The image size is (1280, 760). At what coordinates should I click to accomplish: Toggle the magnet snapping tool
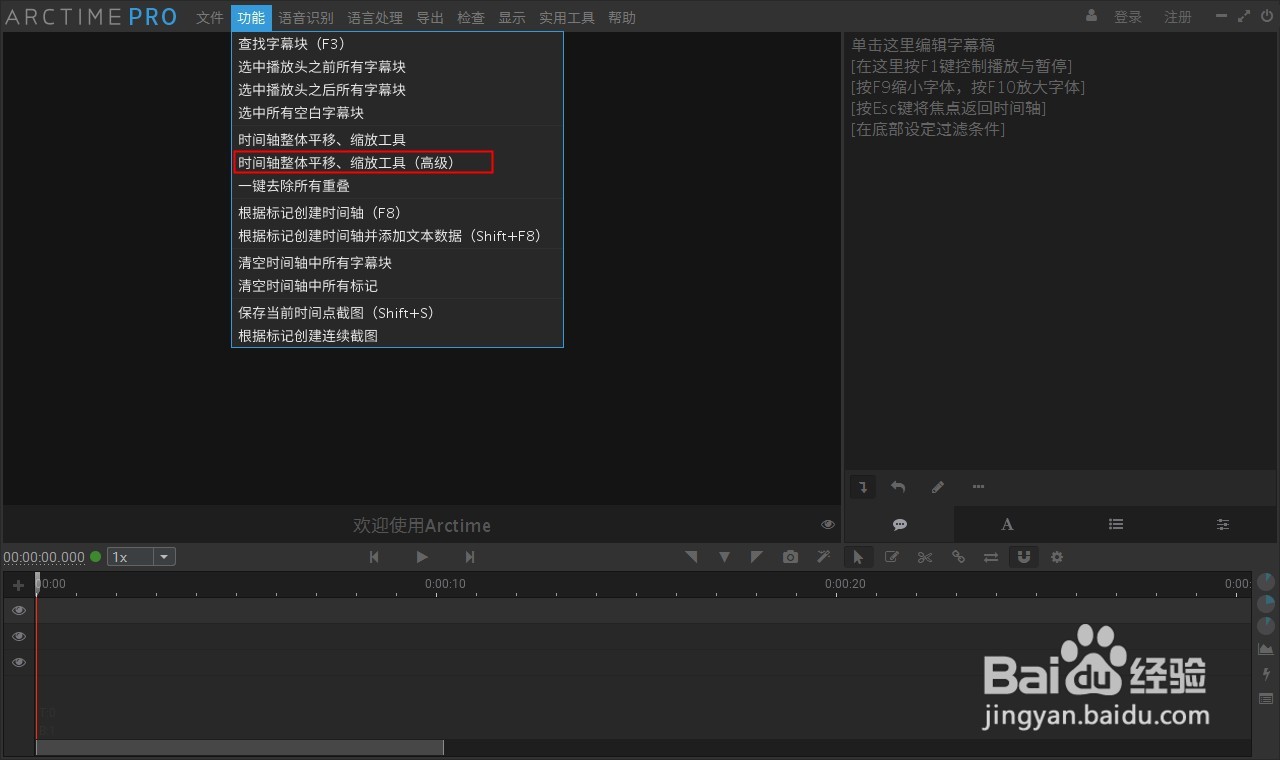coord(1024,557)
